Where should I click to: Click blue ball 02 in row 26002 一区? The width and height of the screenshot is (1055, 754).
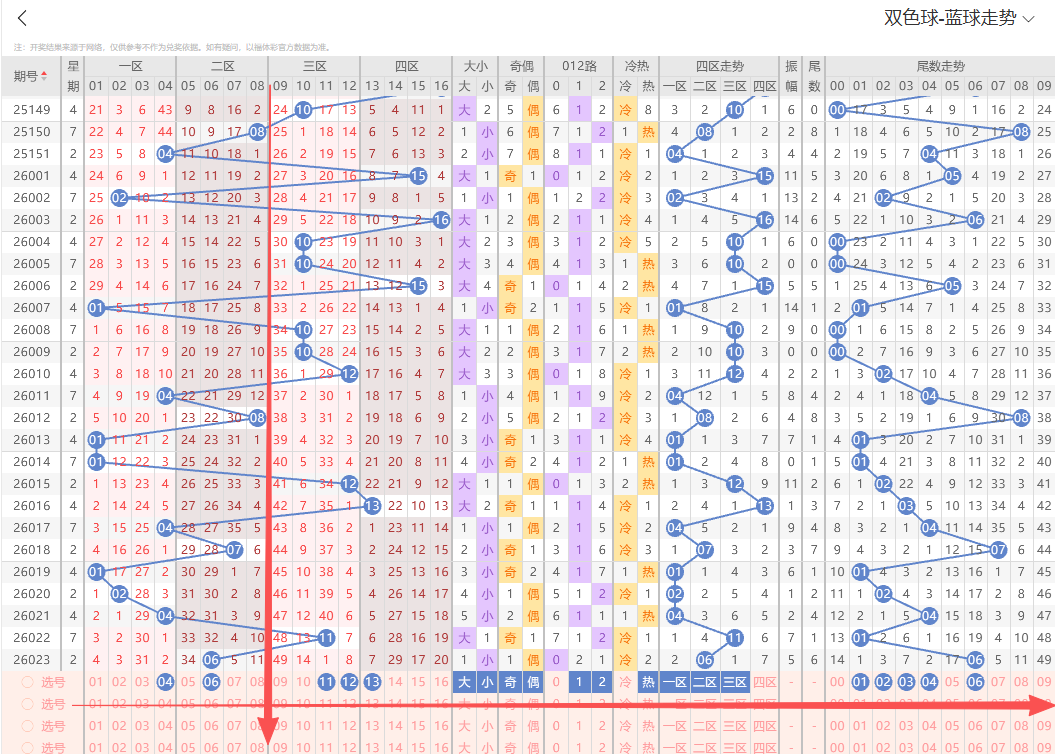click(119, 198)
